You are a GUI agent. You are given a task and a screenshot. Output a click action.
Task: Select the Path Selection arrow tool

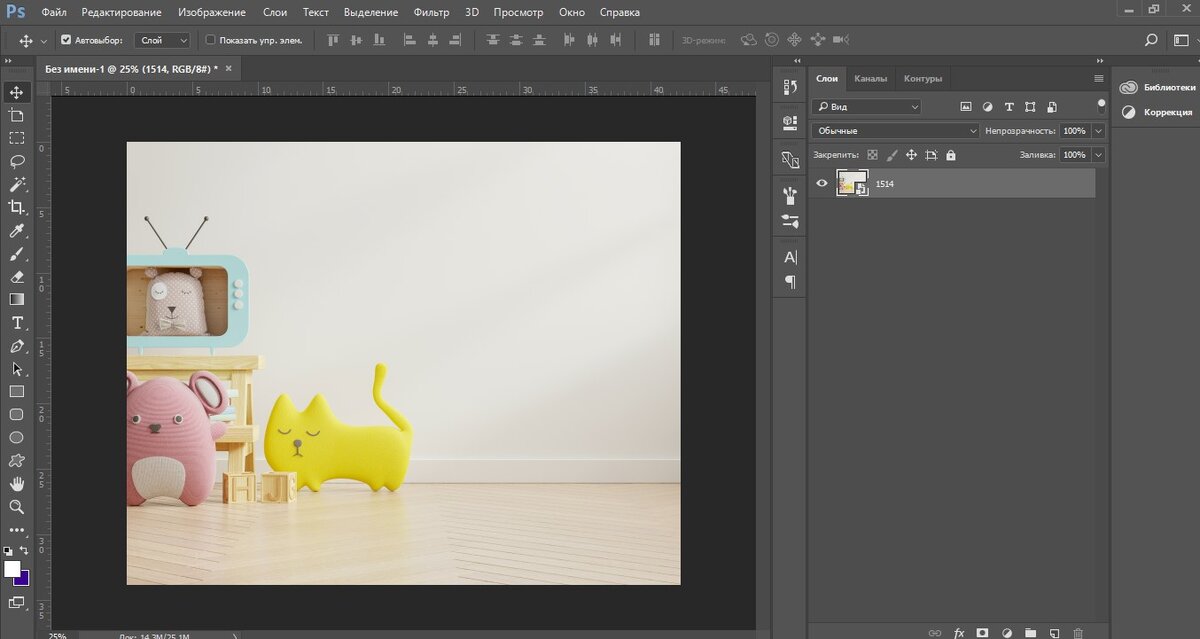(x=17, y=369)
